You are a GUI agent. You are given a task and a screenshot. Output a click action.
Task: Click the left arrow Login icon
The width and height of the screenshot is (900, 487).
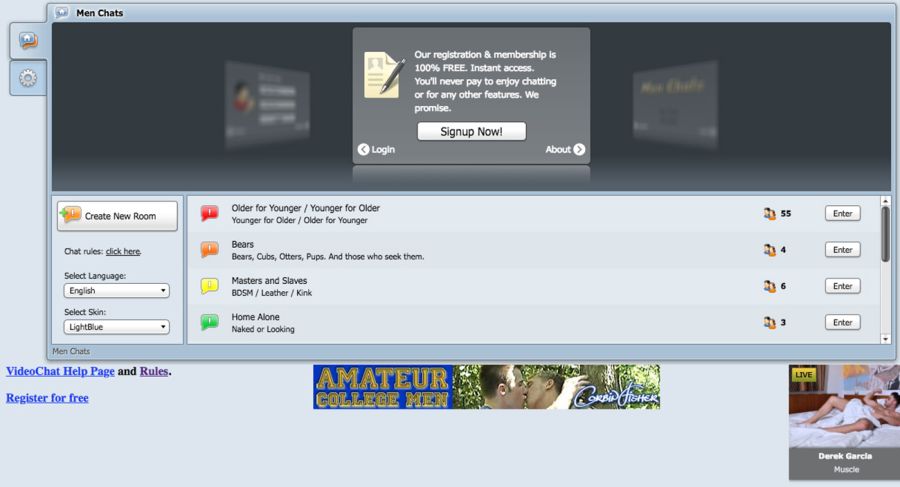pos(364,150)
